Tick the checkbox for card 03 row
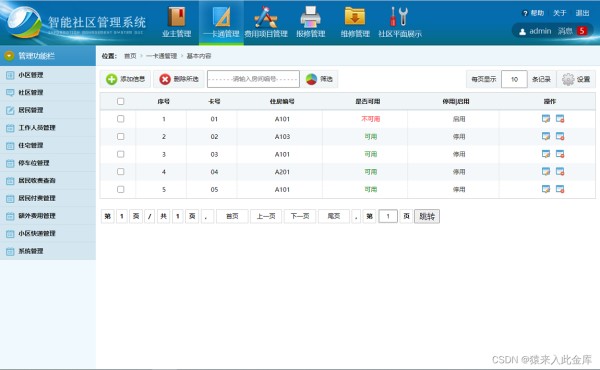Viewport: 600px width, 370px height. pyautogui.click(x=121, y=154)
